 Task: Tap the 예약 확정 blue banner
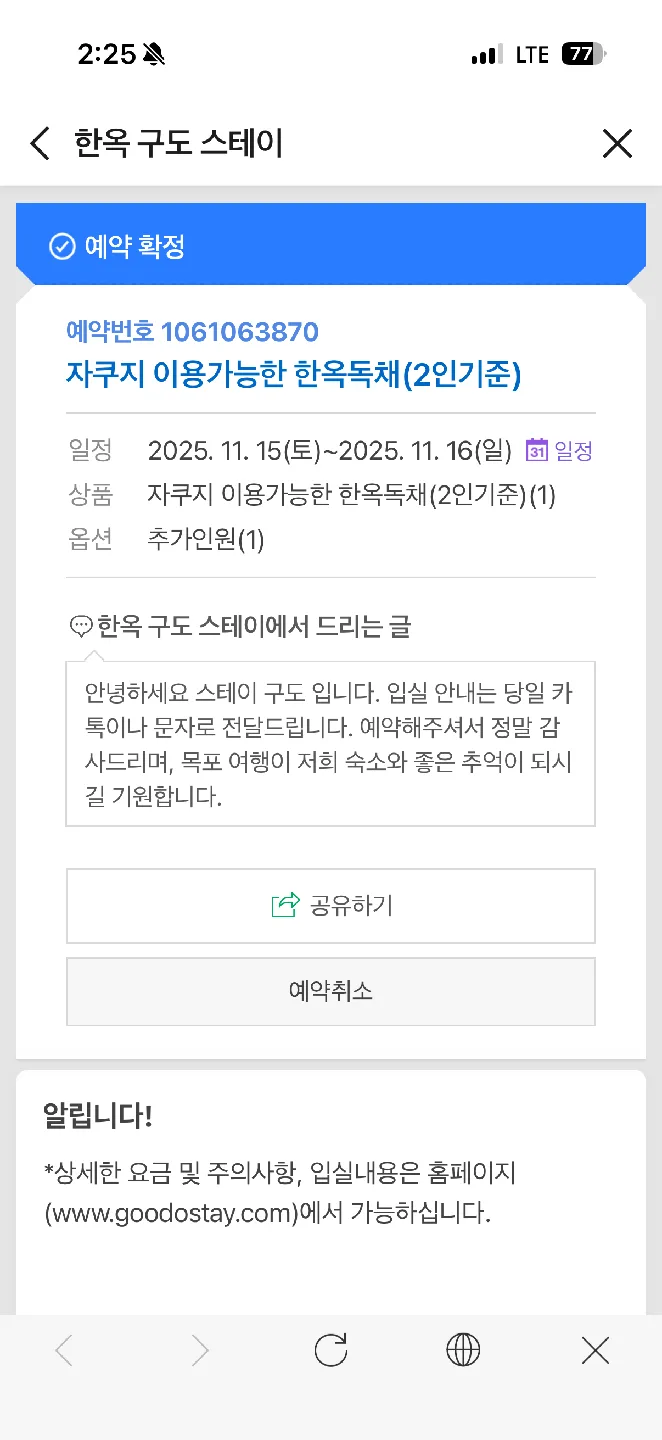(330, 245)
